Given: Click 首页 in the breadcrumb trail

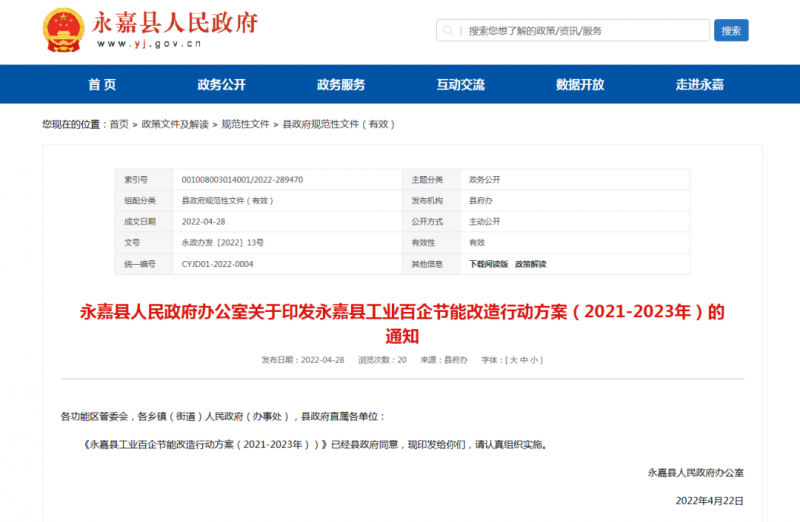Looking at the screenshot, I should (119, 124).
